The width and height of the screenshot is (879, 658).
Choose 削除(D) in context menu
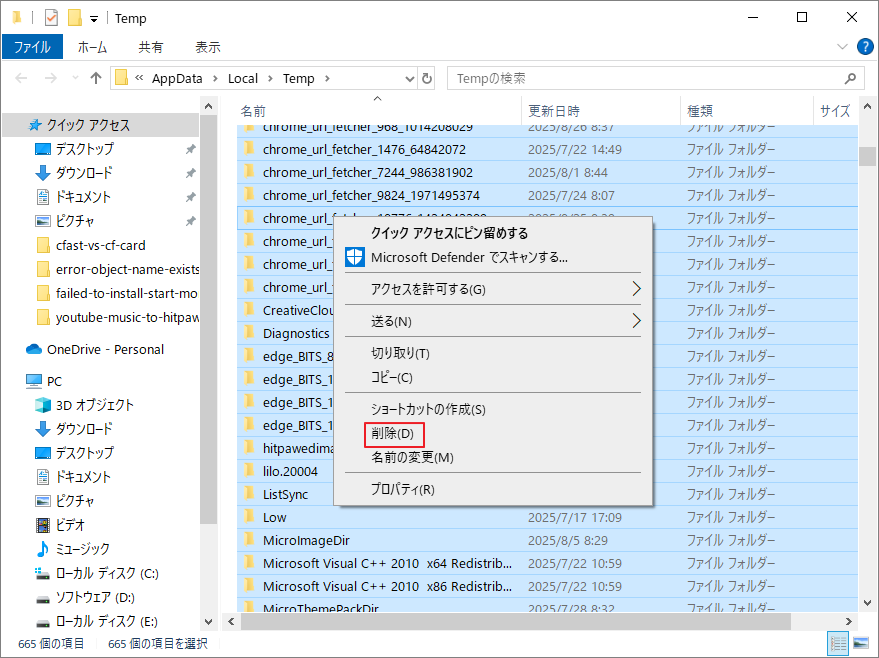[x=493, y=434]
